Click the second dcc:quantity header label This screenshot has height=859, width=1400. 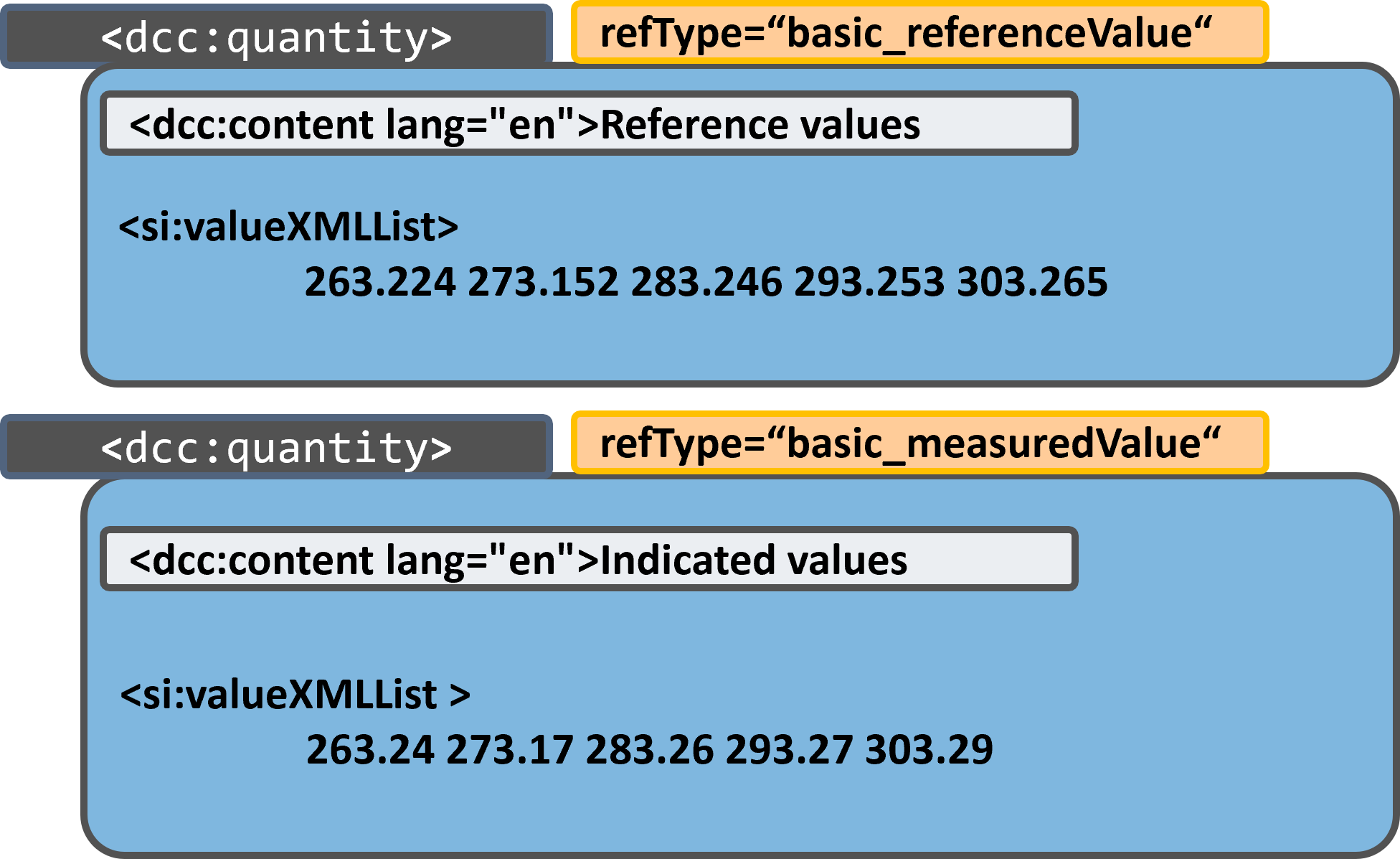[x=276, y=448]
